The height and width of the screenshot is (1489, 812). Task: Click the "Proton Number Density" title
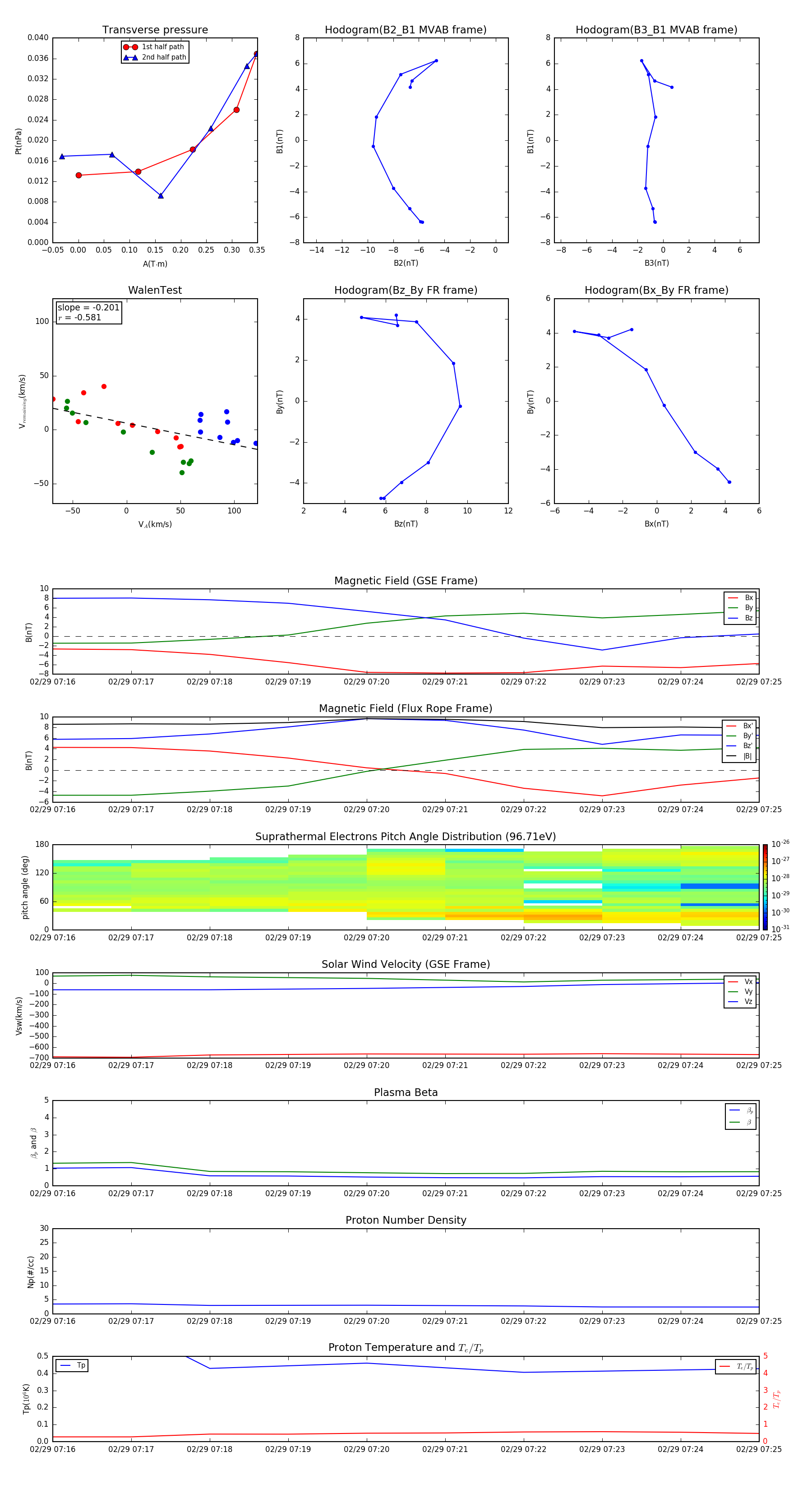tap(406, 1220)
